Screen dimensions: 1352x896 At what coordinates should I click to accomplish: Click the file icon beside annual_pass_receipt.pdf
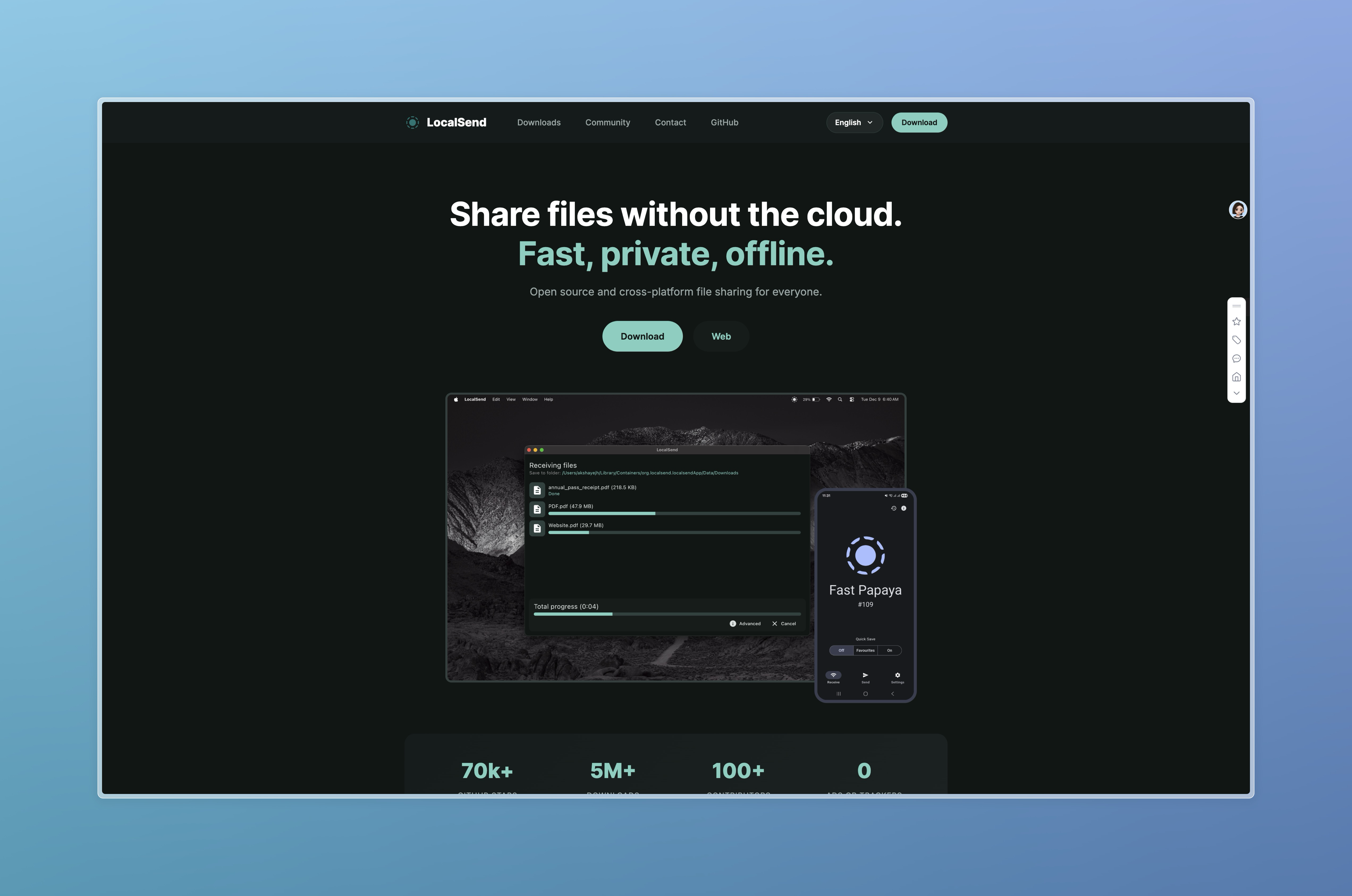(x=537, y=490)
